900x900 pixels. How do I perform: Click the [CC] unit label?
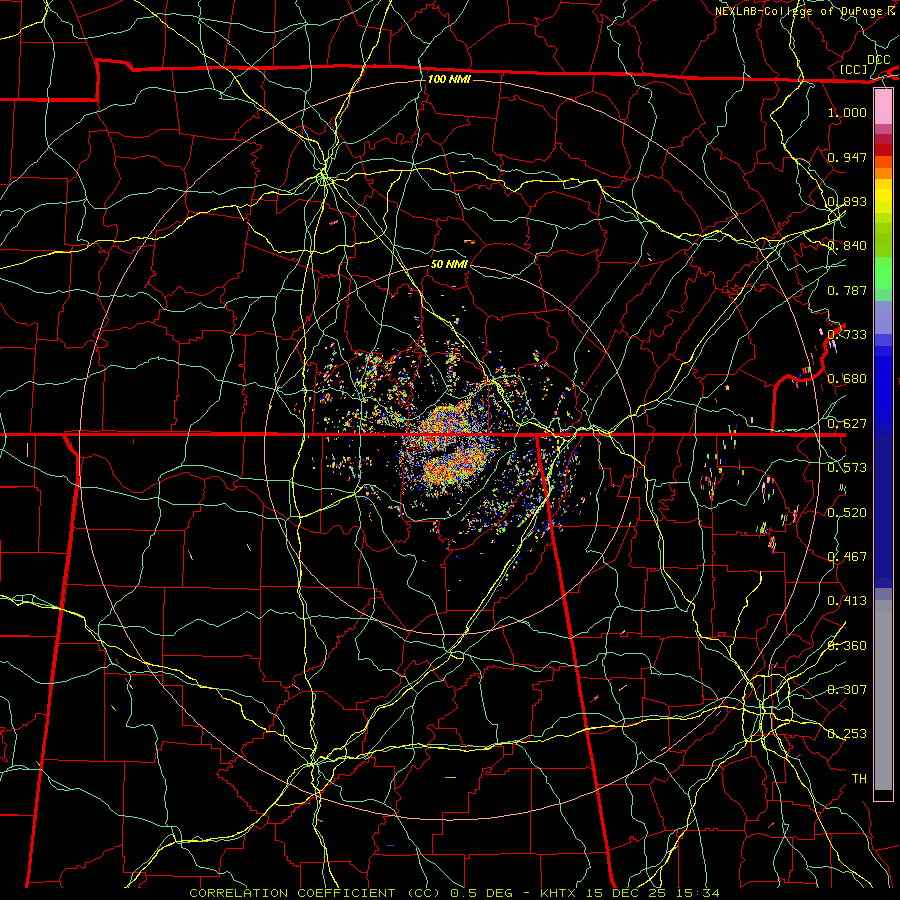(x=854, y=69)
